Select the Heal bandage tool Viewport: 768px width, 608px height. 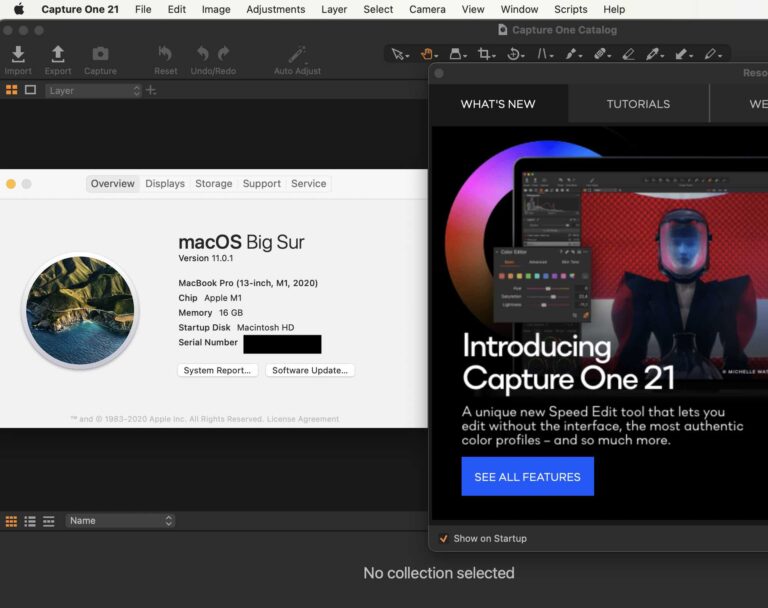coord(600,54)
